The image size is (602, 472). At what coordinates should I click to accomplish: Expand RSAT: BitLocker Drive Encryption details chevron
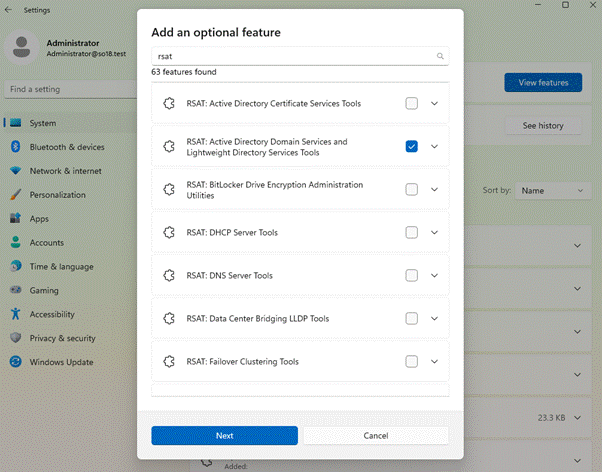pyautogui.click(x=434, y=190)
